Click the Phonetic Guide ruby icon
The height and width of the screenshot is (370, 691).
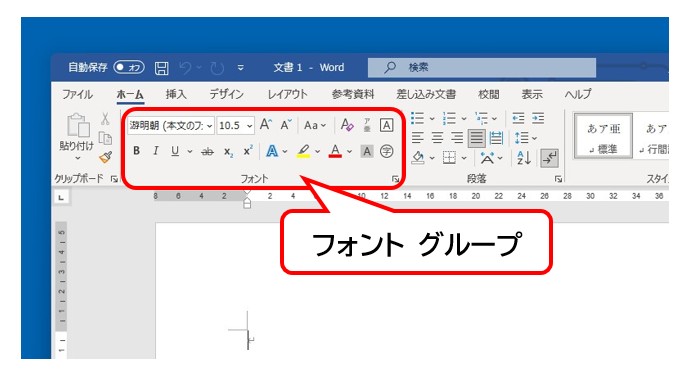(x=367, y=126)
